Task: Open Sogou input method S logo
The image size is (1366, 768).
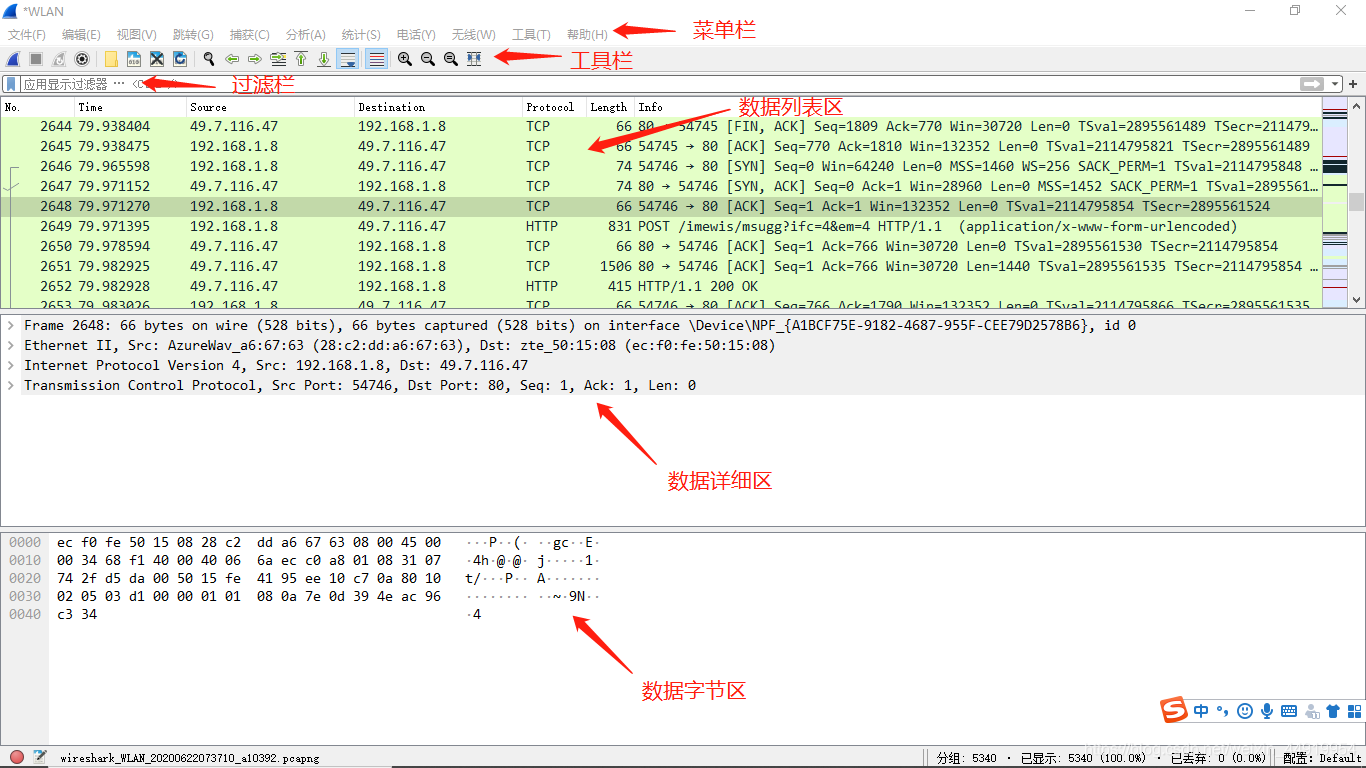Action: click(1174, 711)
